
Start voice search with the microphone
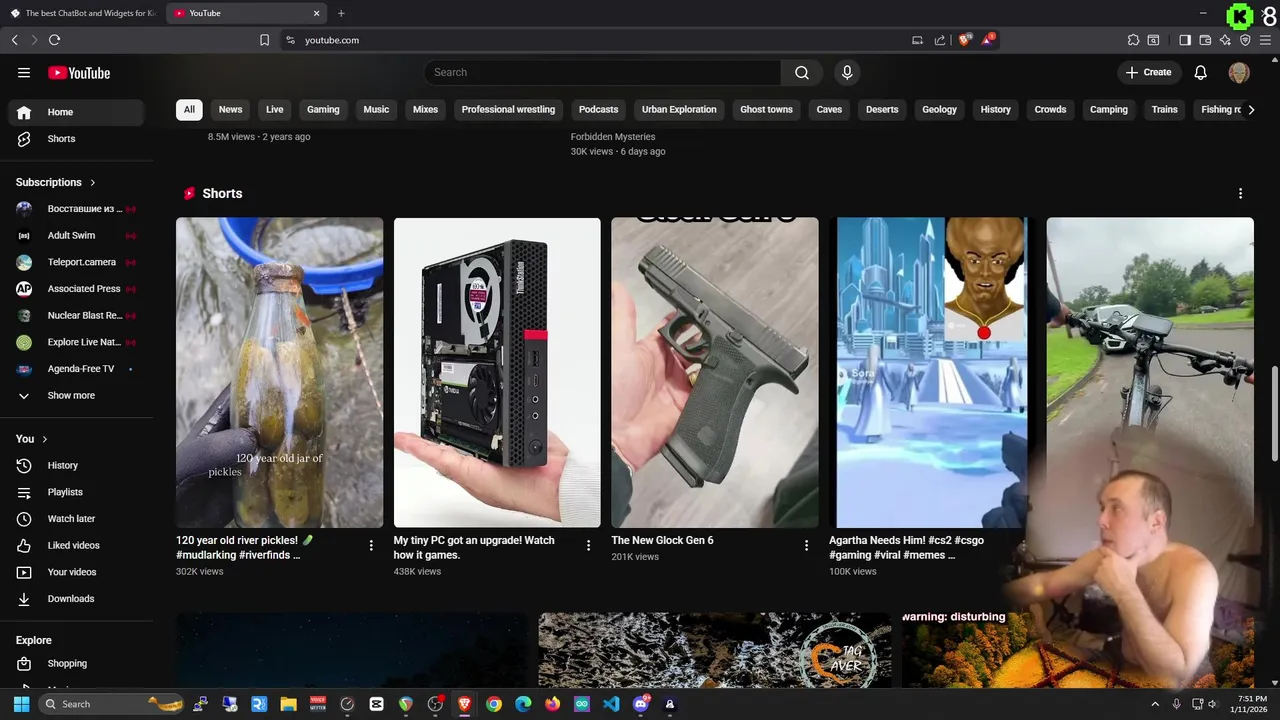click(x=847, y=72)
